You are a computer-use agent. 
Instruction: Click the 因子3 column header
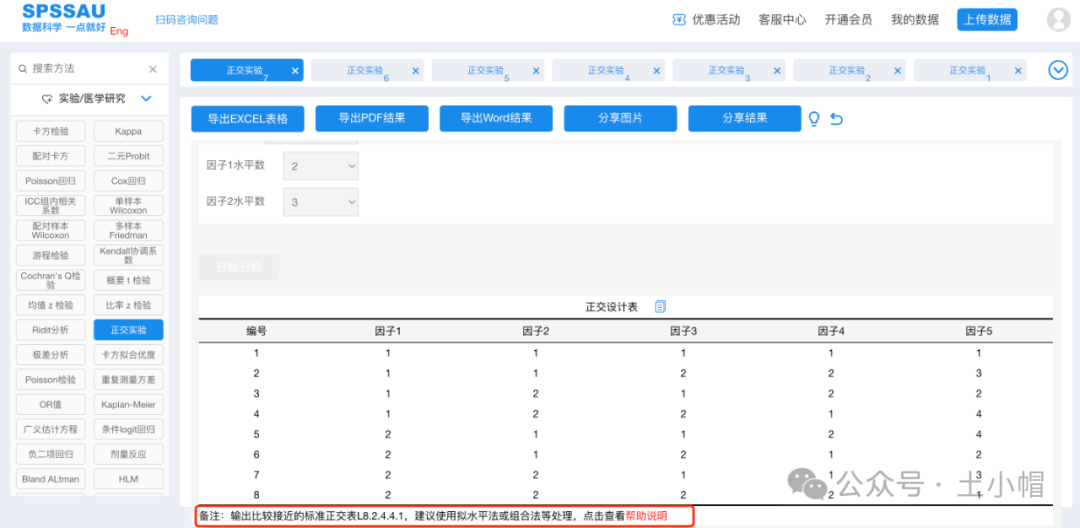point(683,331)
